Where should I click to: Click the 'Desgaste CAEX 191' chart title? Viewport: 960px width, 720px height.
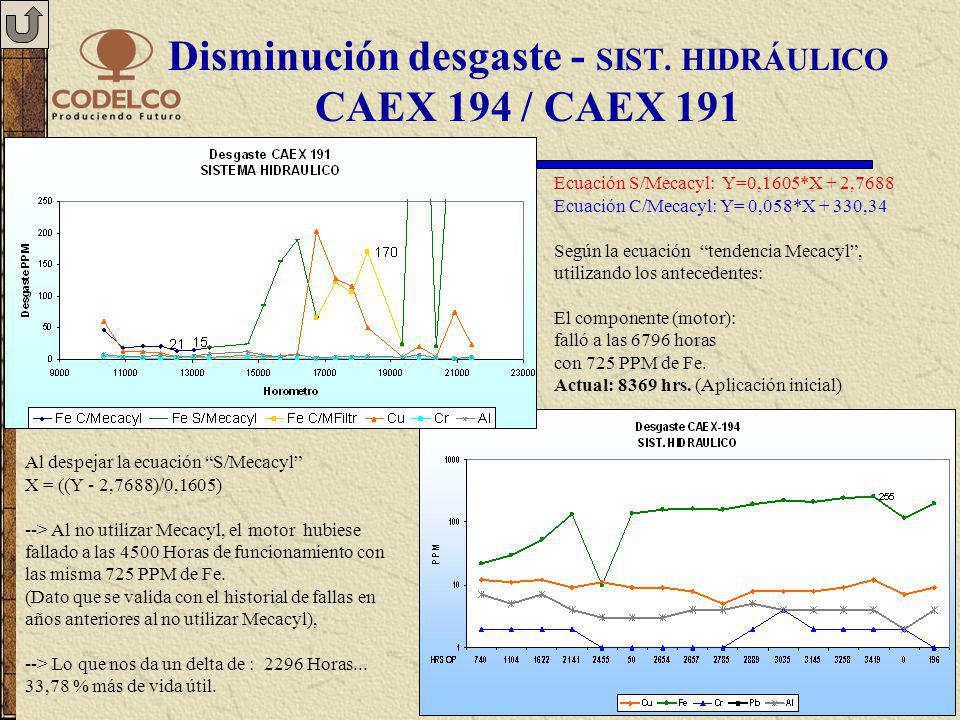coord(269,155)
